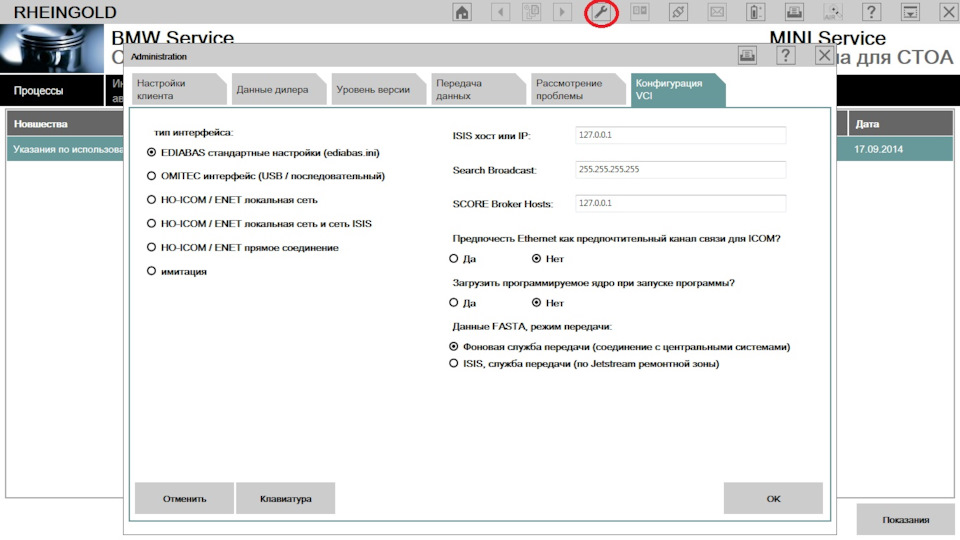
Task: Click the Дата column header
Action: tap(901, 124)
